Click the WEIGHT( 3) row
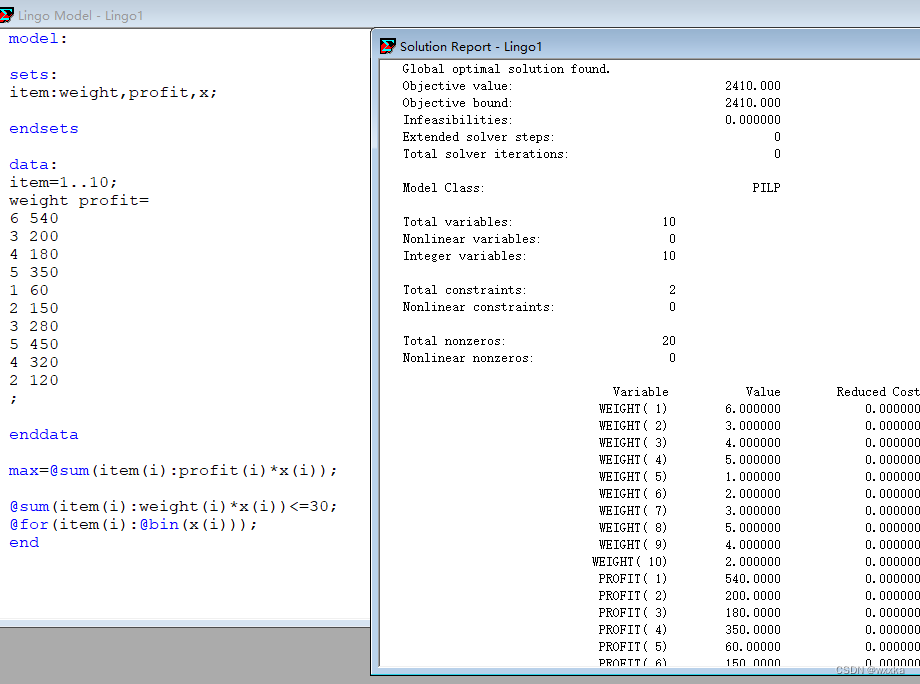Viewport: 920px width, 684px height. click(x=759, y=443)
